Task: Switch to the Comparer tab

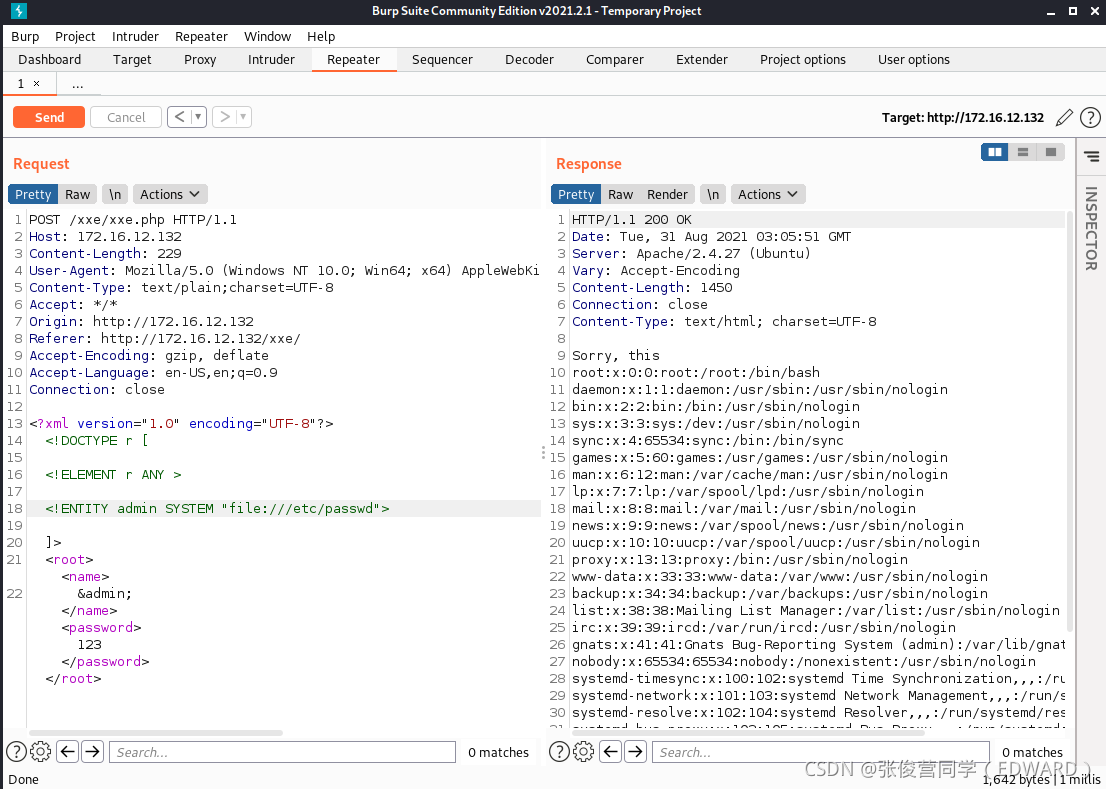Action: point(614,60)
